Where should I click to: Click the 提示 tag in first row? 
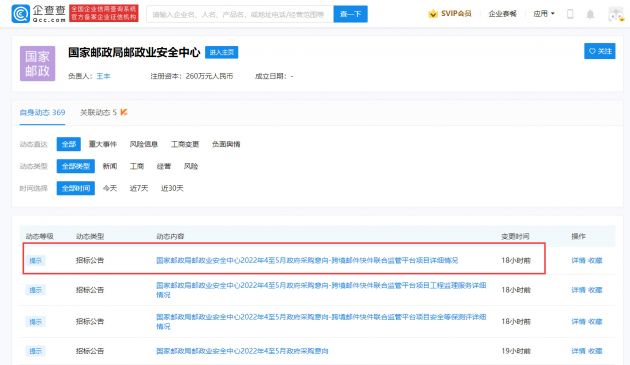(x=35, y=260)
